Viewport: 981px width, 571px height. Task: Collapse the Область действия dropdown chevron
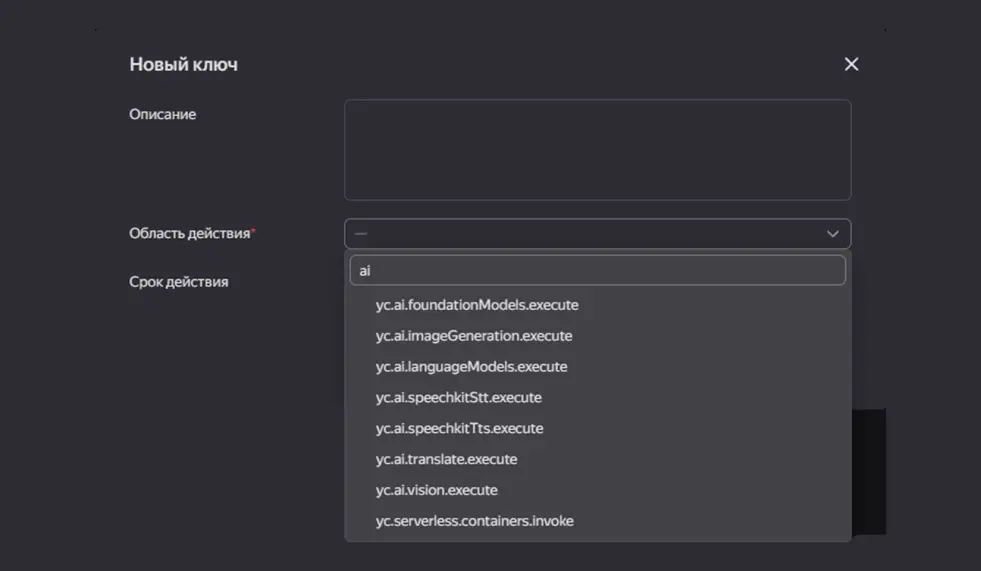[832, 234]
